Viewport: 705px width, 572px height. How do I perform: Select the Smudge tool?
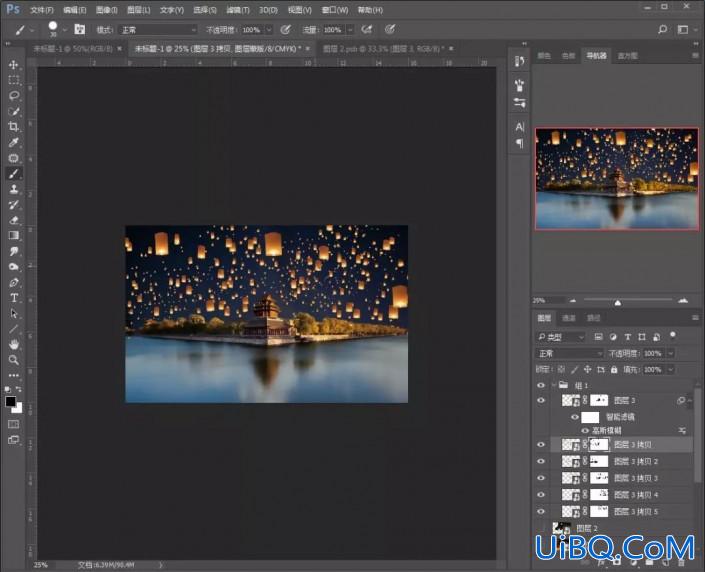[13, 251]
